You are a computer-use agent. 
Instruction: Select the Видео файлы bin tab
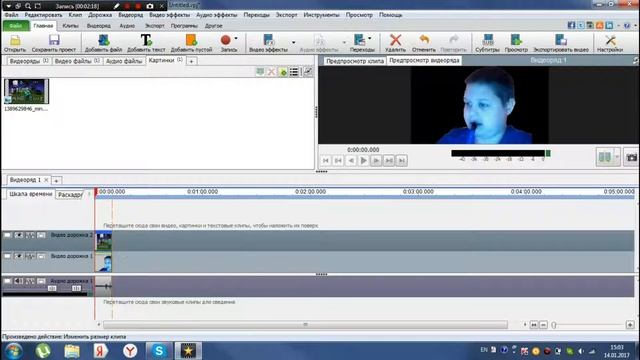pos(77,61)
